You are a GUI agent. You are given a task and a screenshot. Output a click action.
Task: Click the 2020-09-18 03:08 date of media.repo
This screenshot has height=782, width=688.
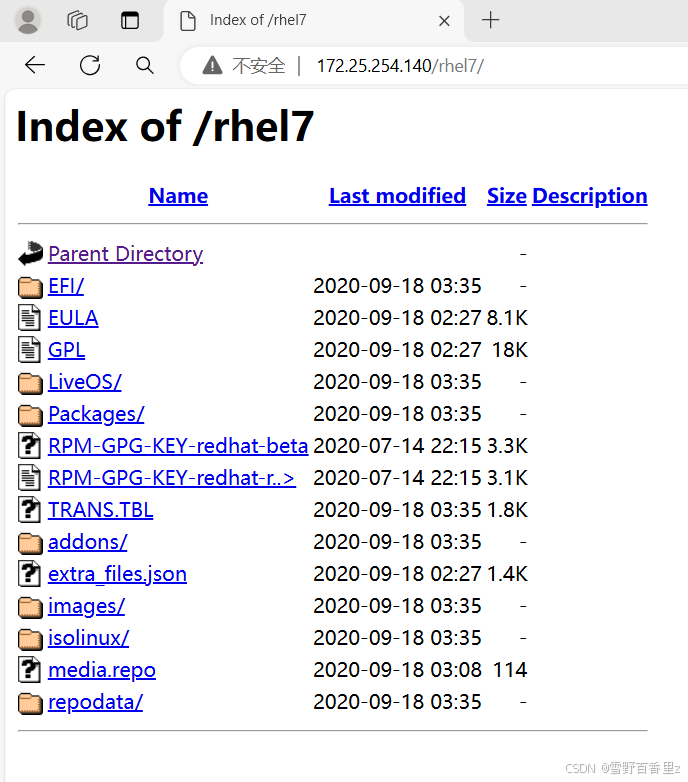pos(397,670)
